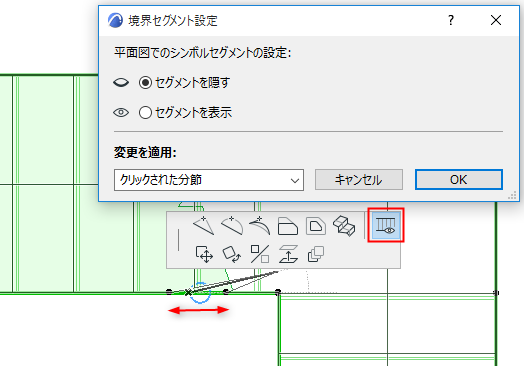
Task: Choose the tangent curve edge icon
Action: click(x=260, y=226)
